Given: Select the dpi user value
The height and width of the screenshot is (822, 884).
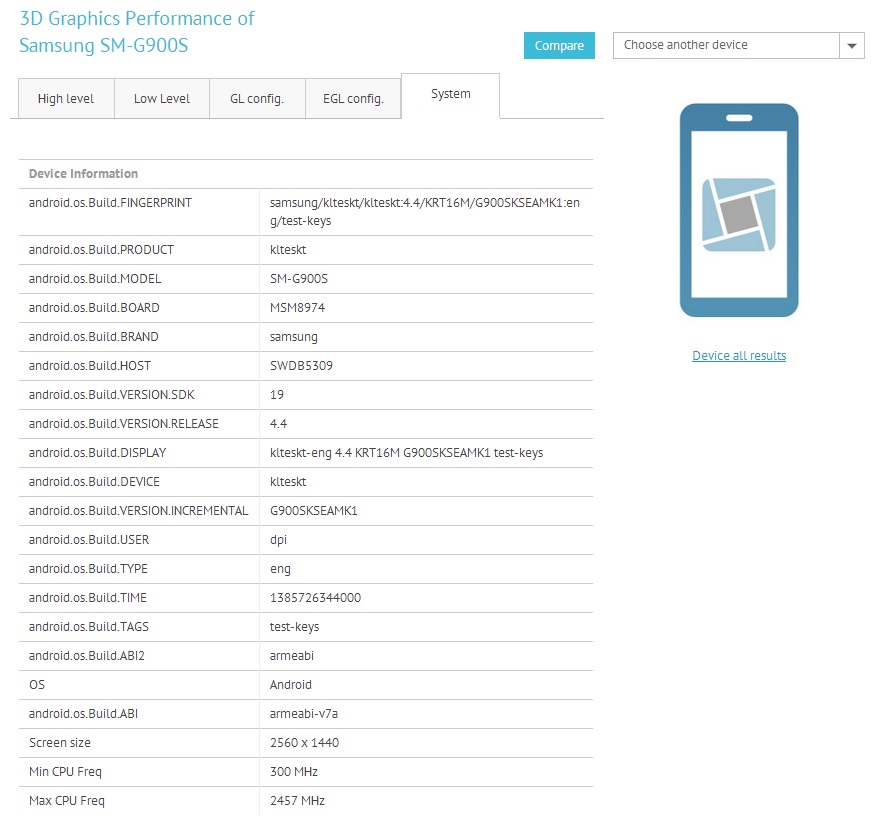Looking at the screenshot, I should click(x=279, y=540).
